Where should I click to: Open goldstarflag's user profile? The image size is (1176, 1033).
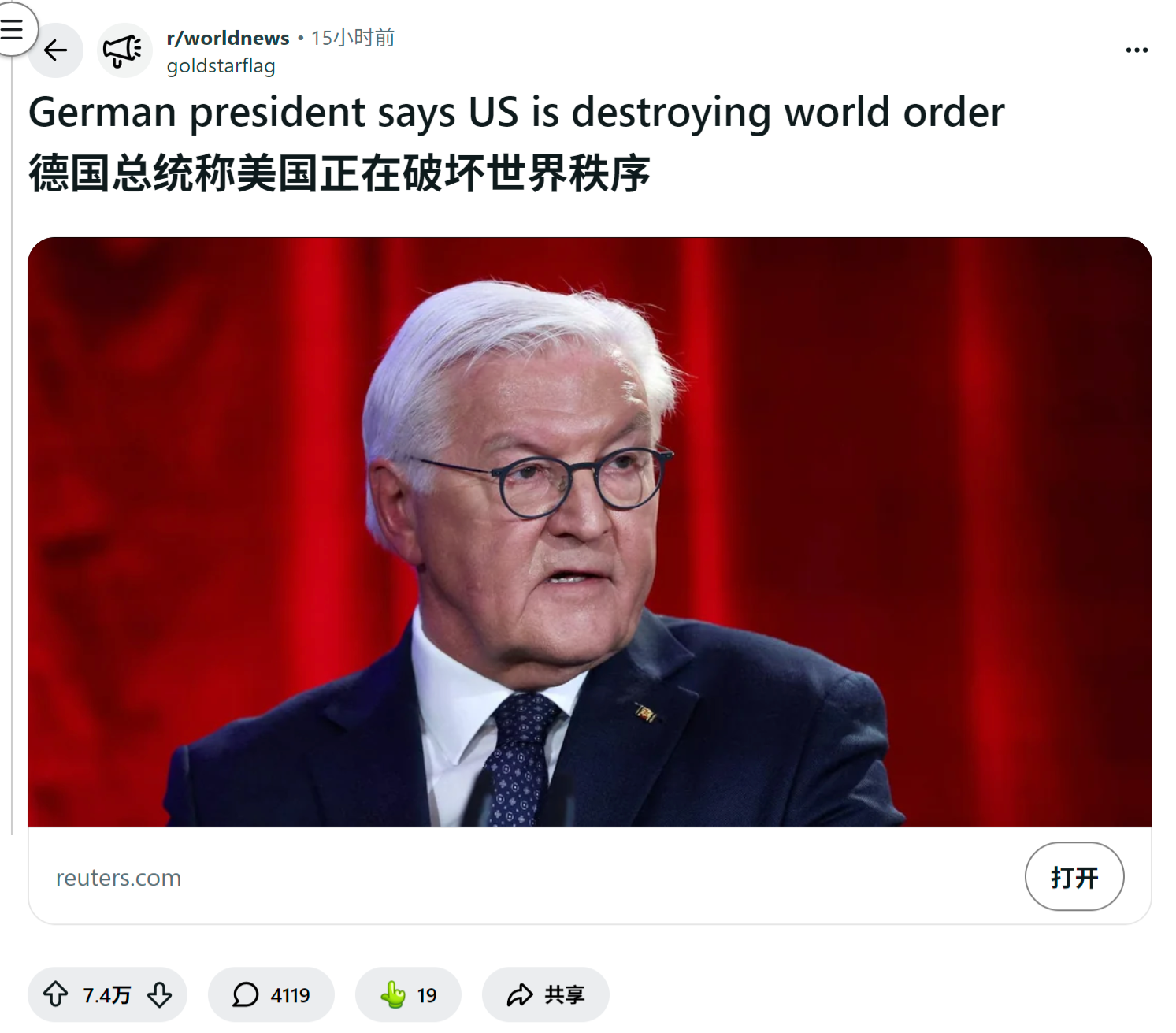pos(221,66)
